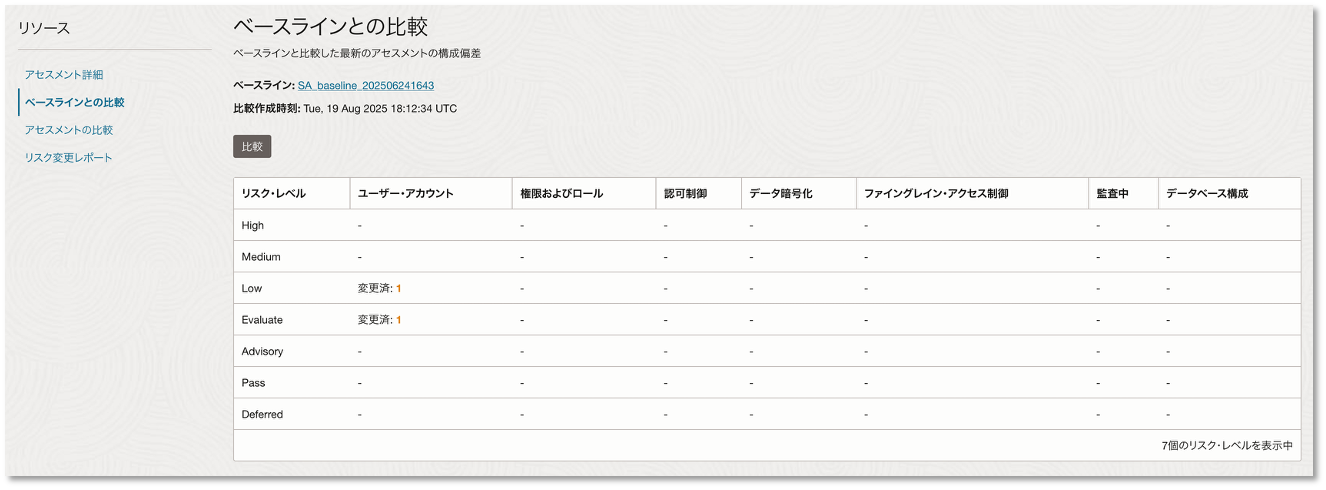Select the Advisory risk level row label
Screen dimensions: 1326x490
click(262, 352)
